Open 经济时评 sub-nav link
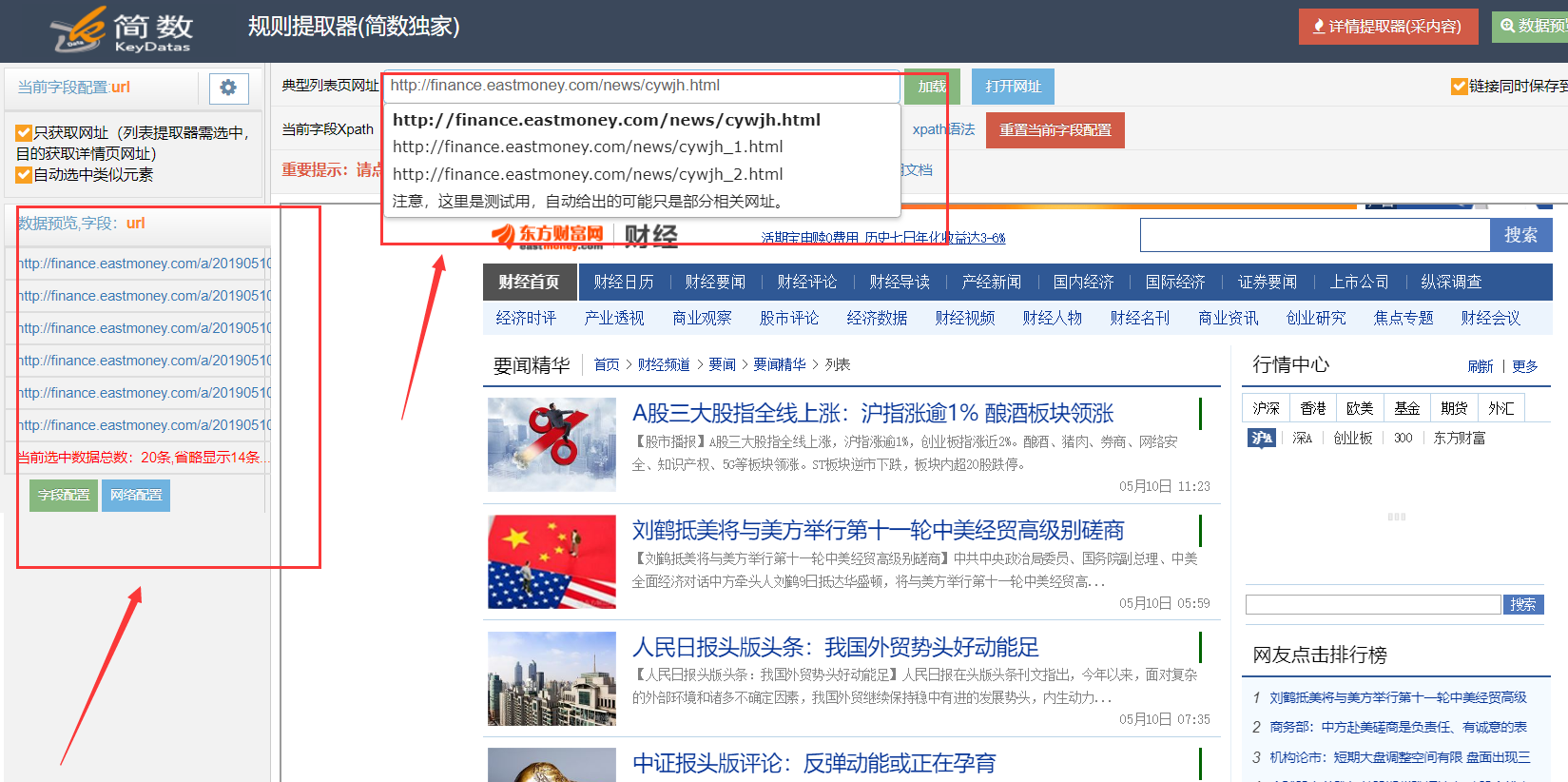Screen dimensions: 1568x782 click(526, 318)
